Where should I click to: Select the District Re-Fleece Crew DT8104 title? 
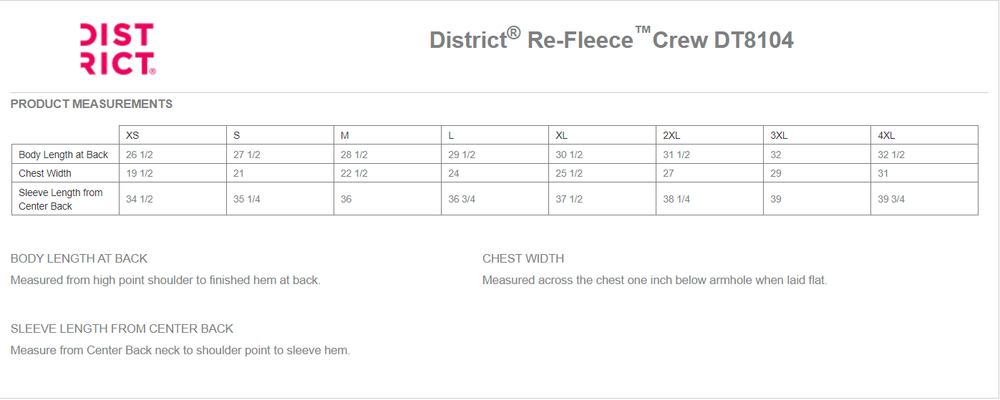click(x=611, y=40)
